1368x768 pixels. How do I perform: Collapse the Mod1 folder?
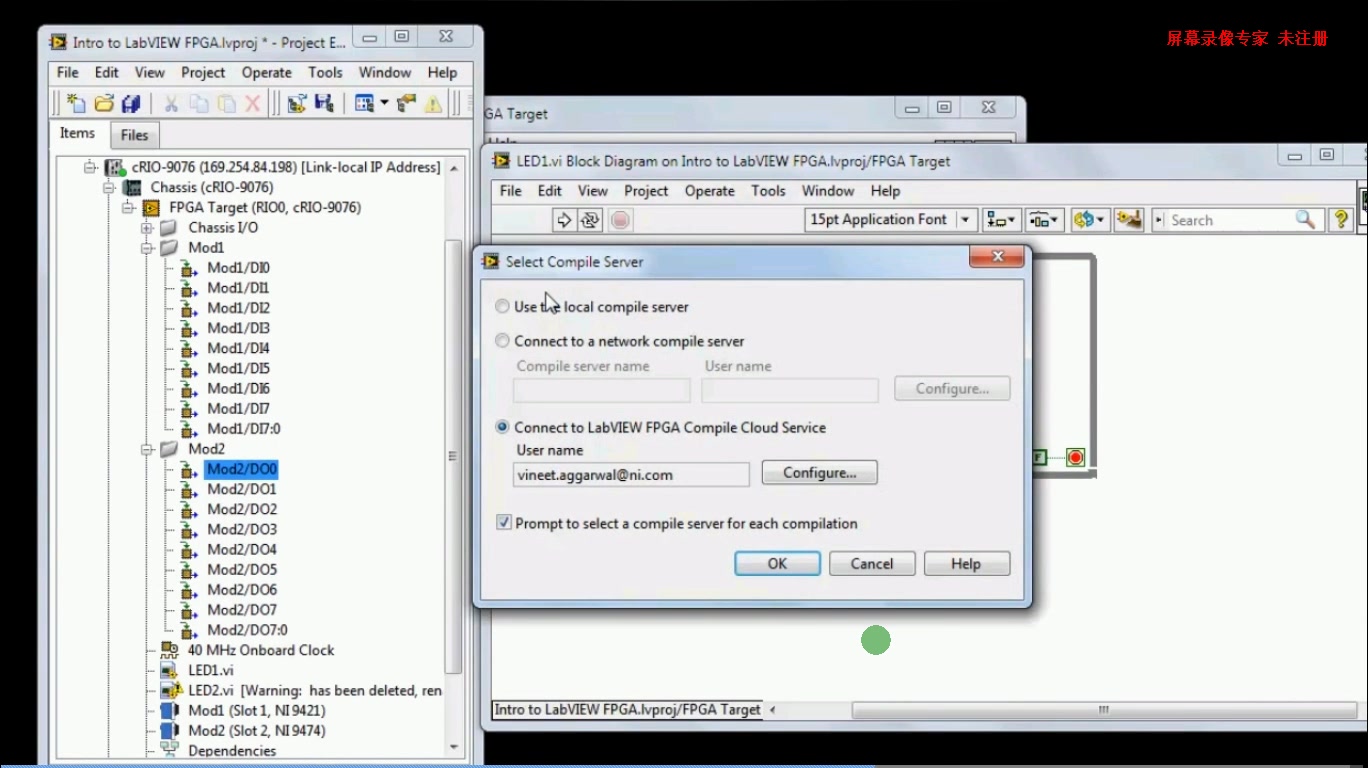coord(147,248)
